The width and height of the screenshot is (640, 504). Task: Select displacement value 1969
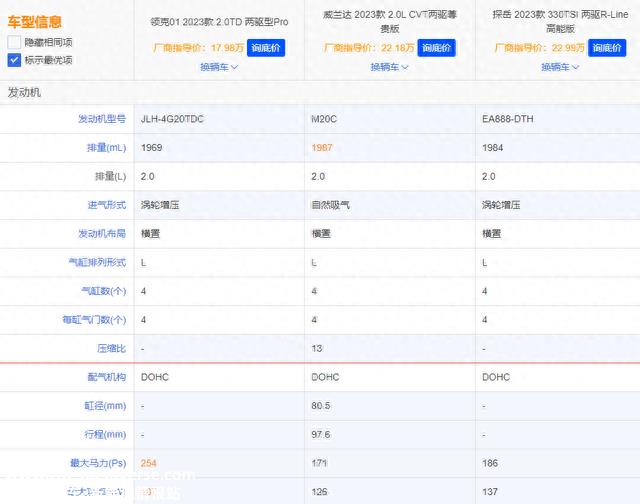pyautogui.click(x=151, y=148)
